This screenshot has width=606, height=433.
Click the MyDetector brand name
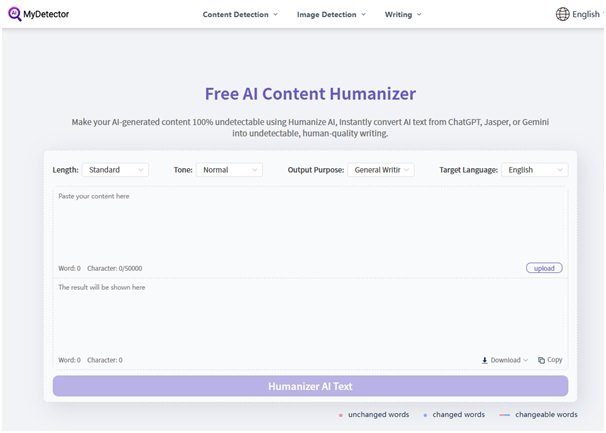[46, 14]
